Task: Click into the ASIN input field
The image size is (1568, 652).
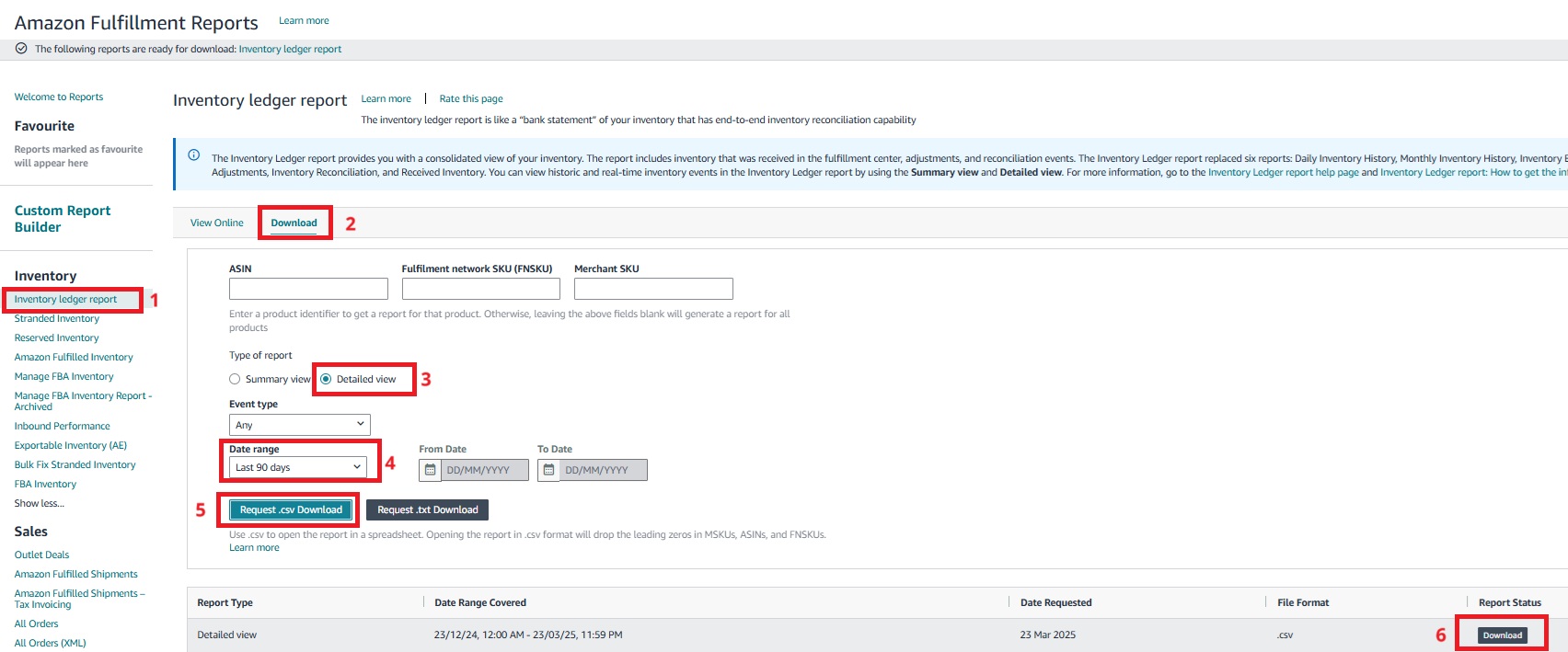Action: coord(308,289)
